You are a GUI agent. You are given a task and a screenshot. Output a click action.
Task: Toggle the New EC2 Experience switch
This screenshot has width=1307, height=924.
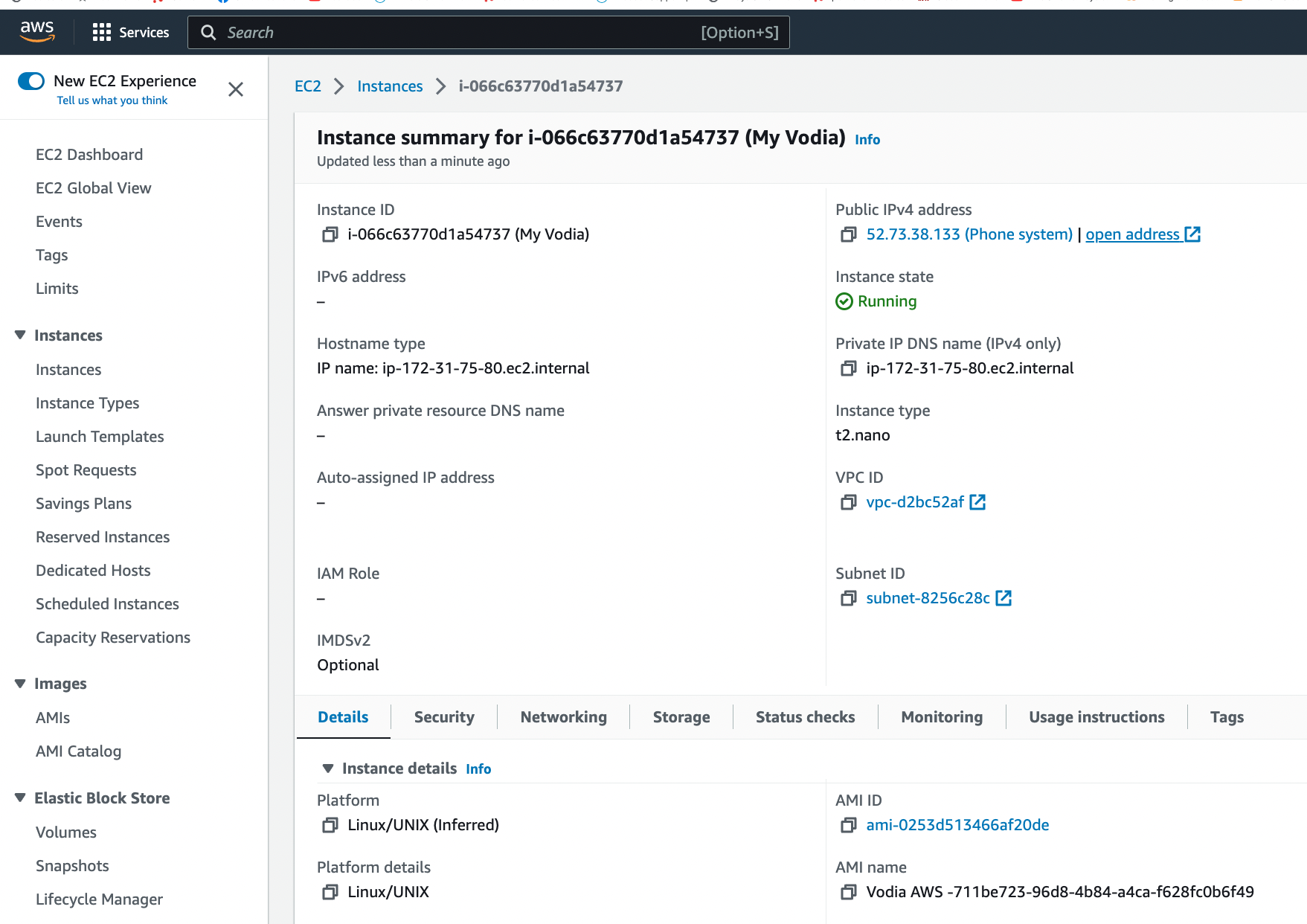(x=31, y=81)
